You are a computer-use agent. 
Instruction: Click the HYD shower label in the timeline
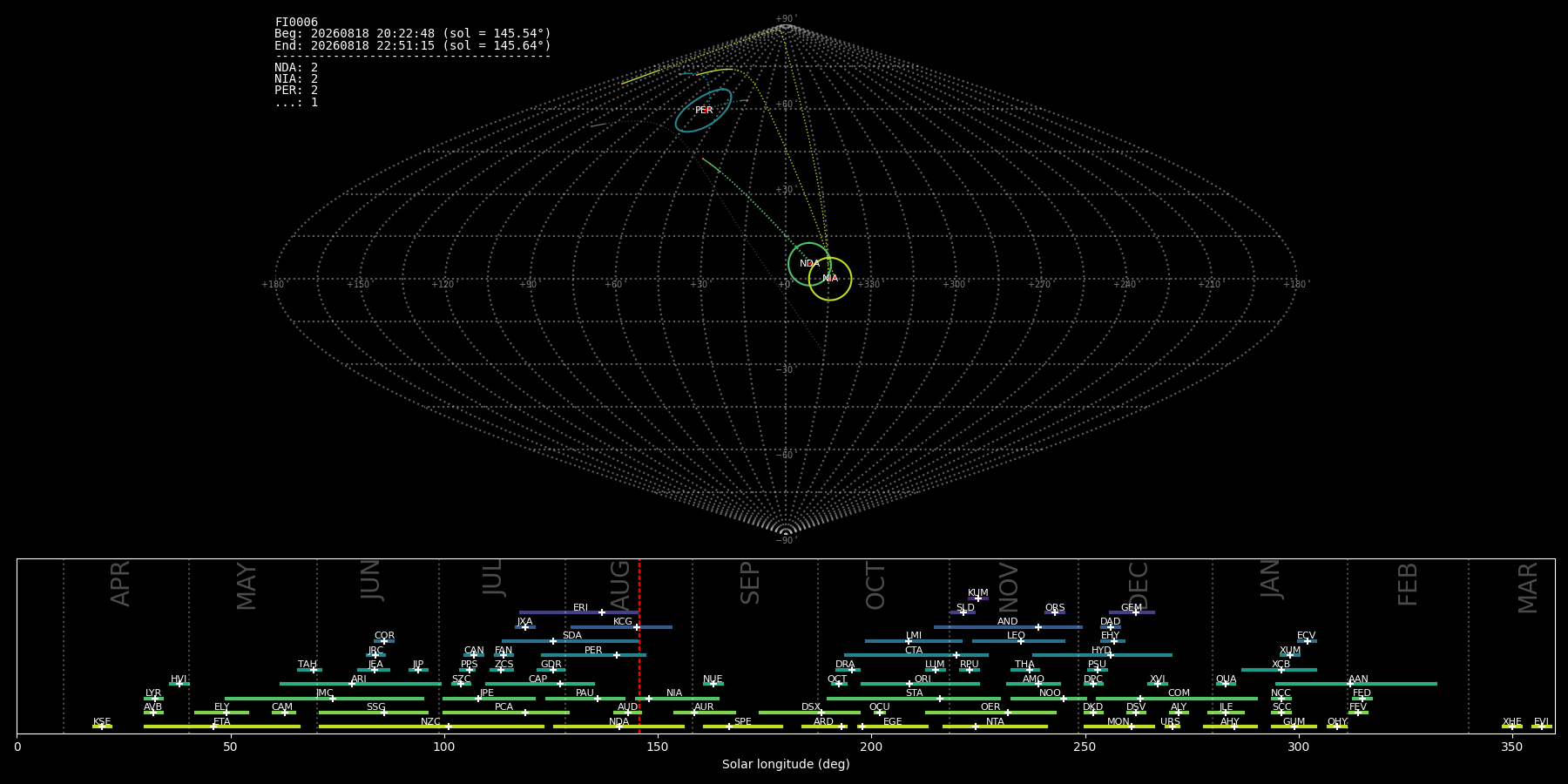(1102, 651)
